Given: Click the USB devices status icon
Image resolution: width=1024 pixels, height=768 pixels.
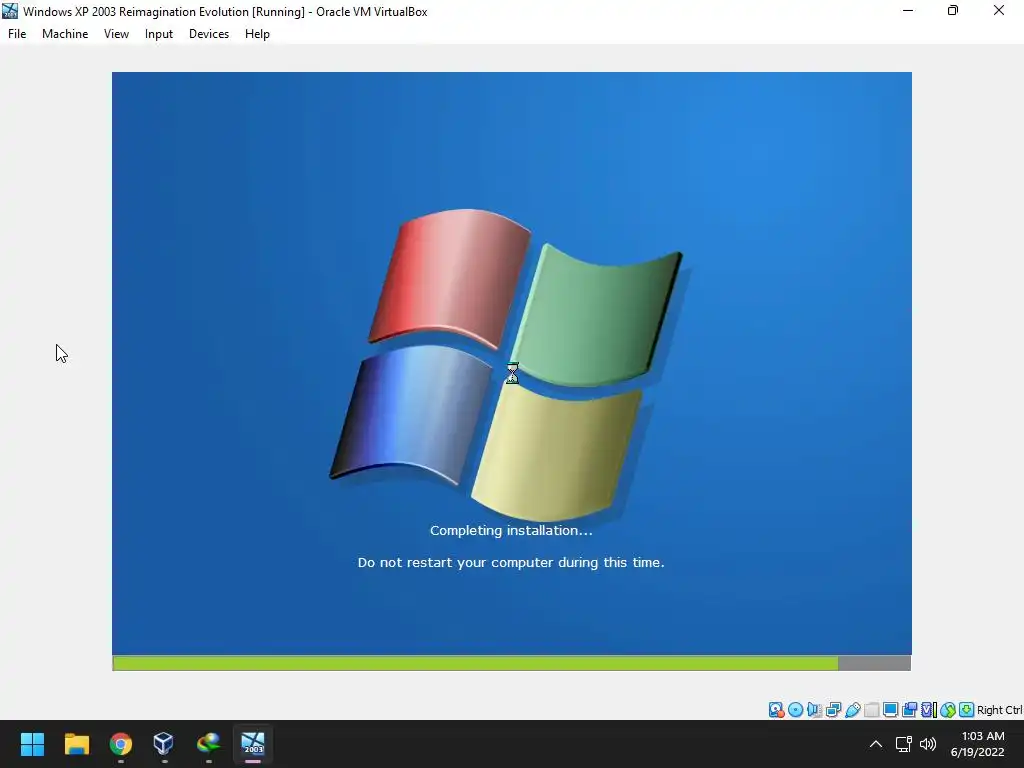Looking at the screenshot, I should (852, 710).
